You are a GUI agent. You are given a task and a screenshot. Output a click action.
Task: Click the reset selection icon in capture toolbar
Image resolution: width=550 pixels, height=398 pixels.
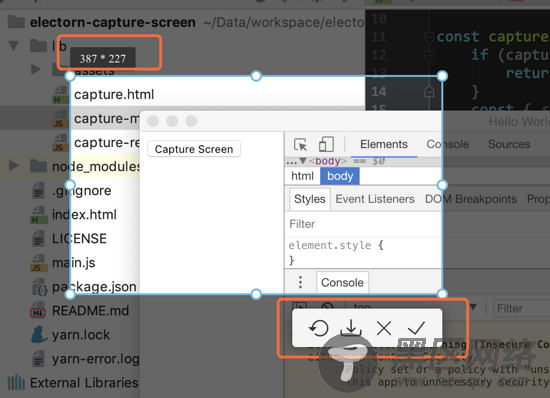pyautogui.click(x=318, y=328)
